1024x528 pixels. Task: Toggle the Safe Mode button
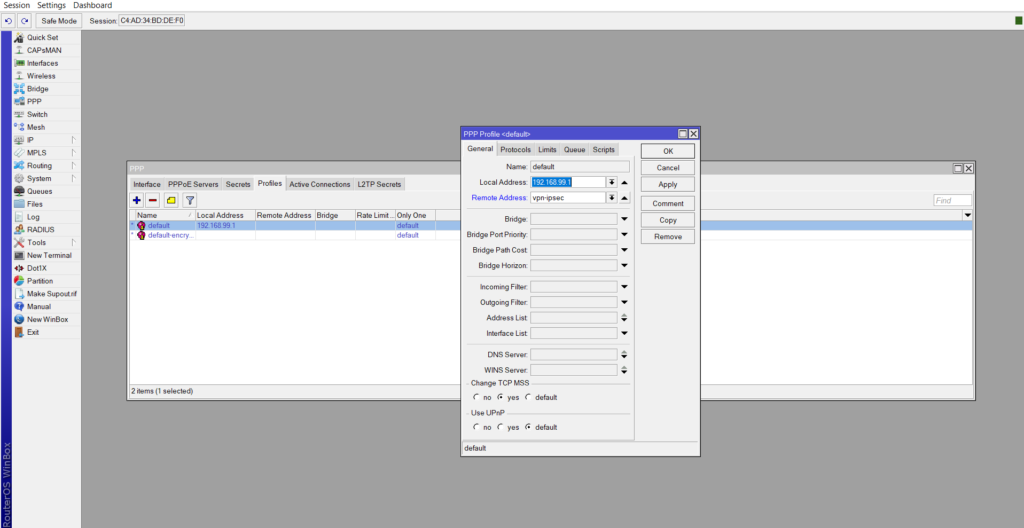coord(58,20)
